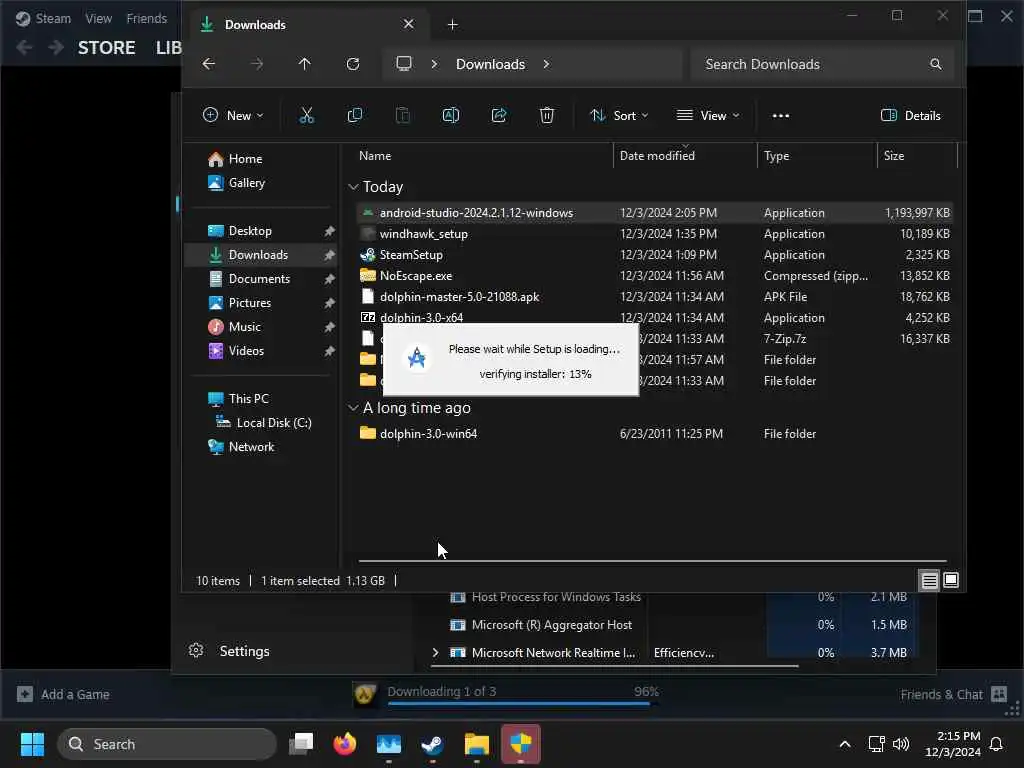Go back with Explorer's back arrow
The image size is (1024, 768).
coord(208,64)
